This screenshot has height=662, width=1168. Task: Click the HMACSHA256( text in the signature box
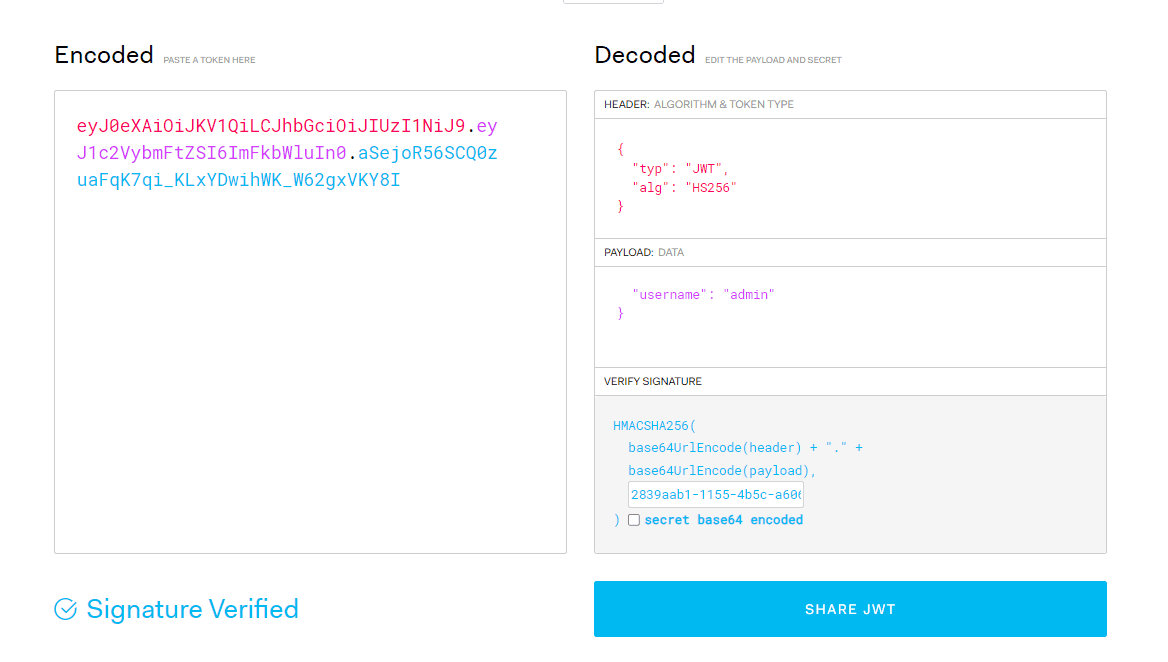658,426
